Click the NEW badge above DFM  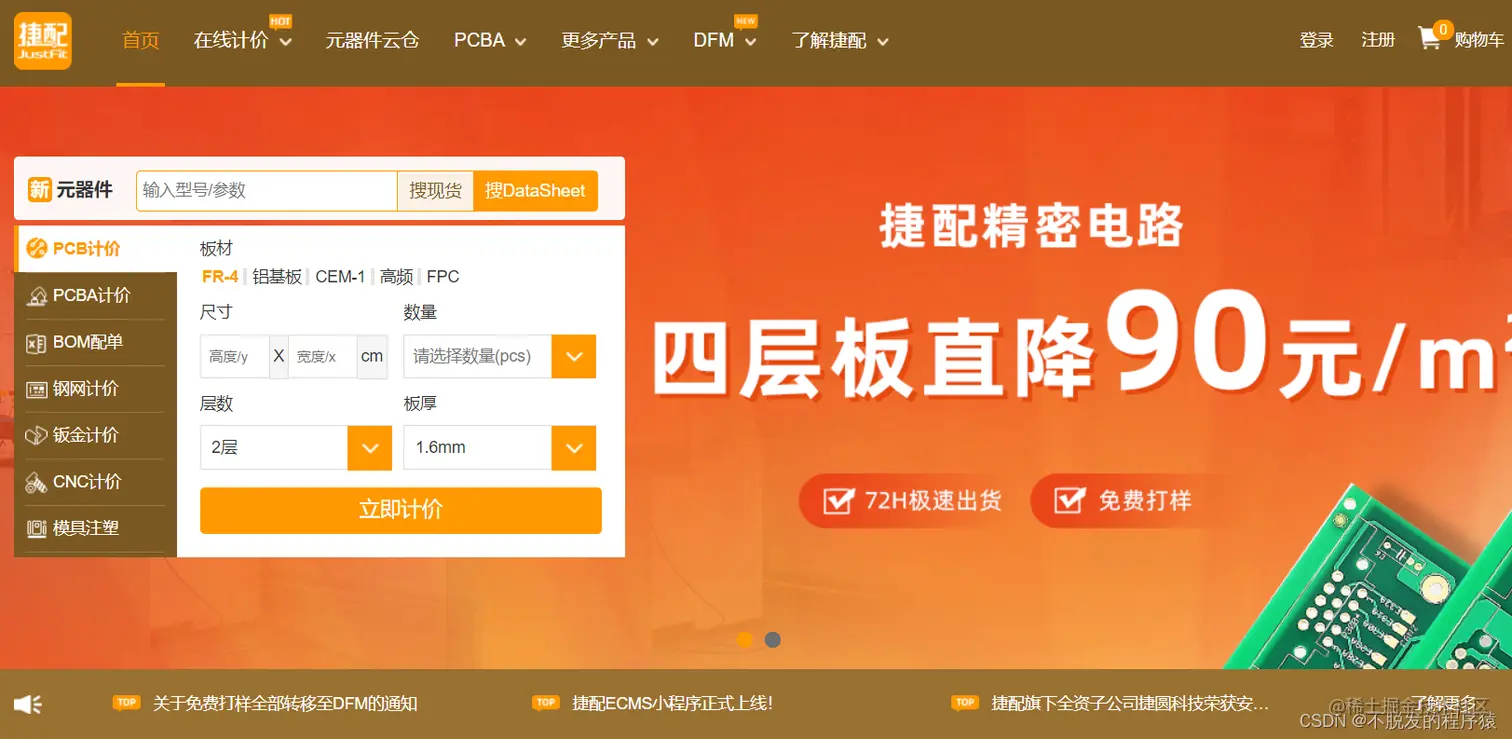745,21
